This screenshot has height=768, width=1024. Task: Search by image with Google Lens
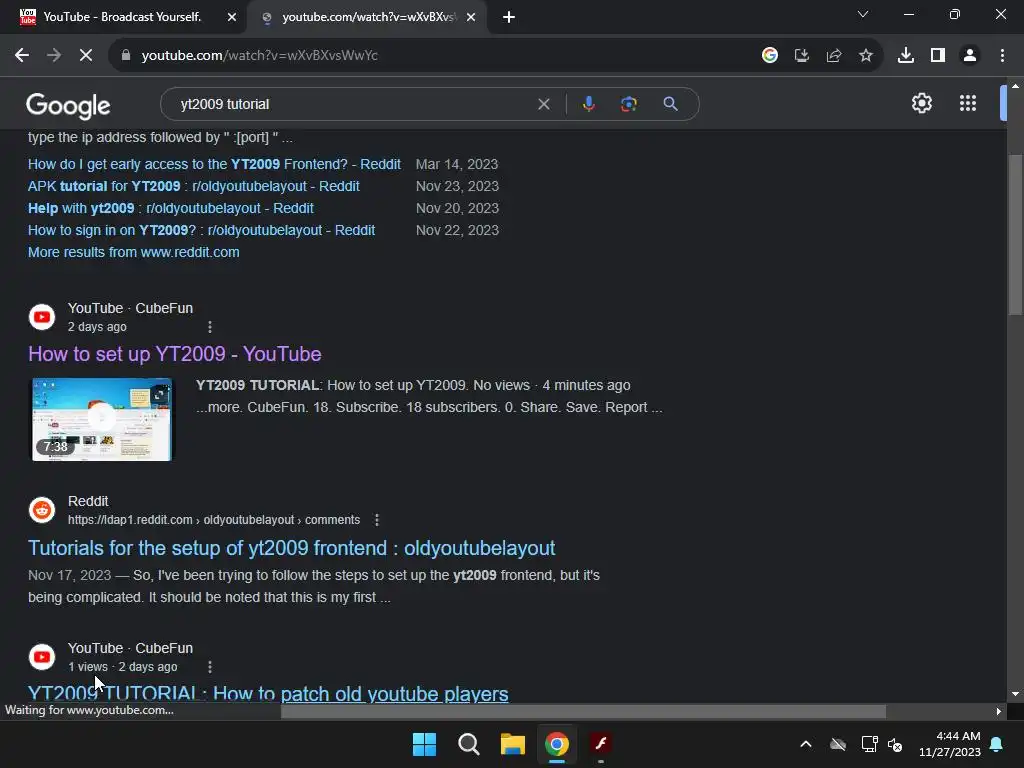[x=629, y=104]
